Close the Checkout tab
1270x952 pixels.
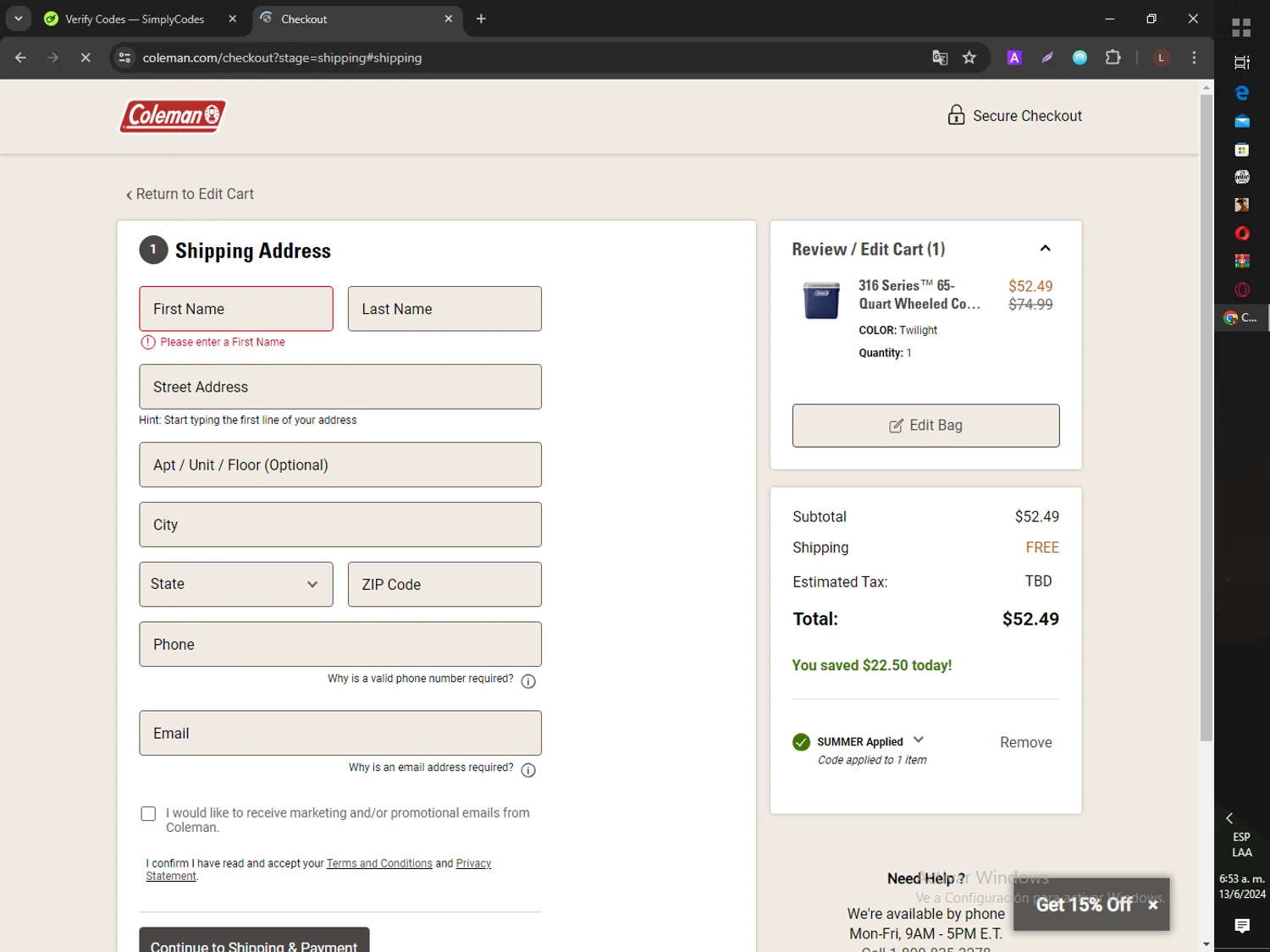(449, 19)
